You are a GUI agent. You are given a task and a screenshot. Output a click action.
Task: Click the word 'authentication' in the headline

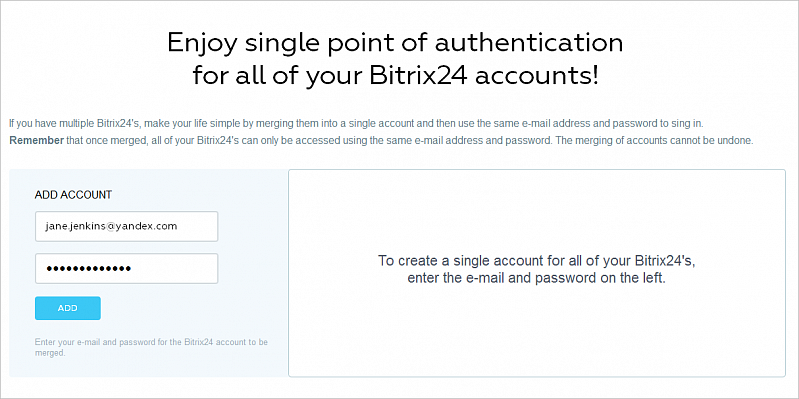pyautogui.click(x=528, y=43)
